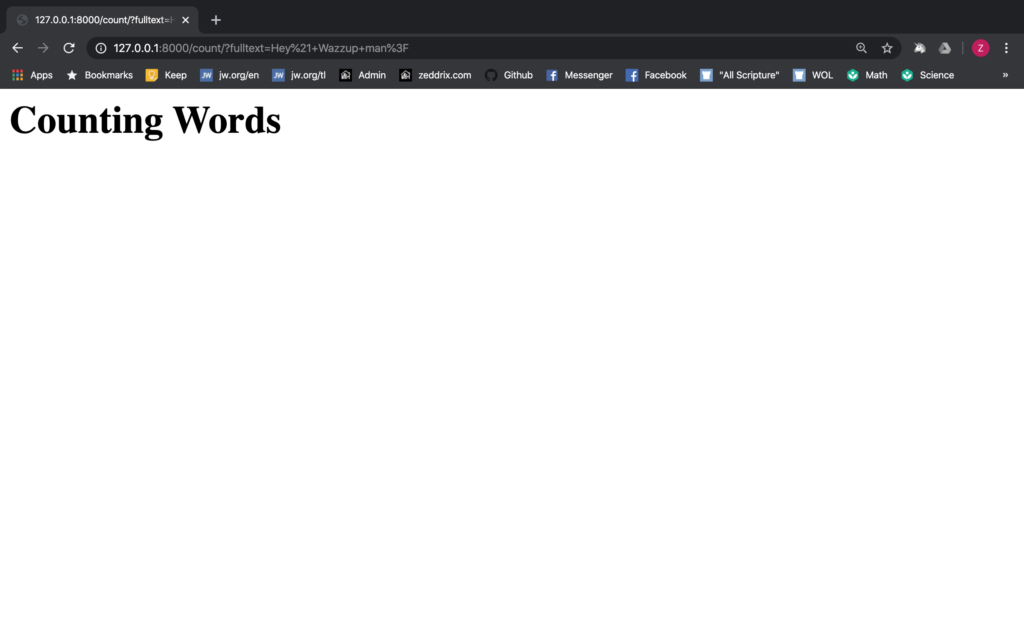This screenshot has width=1024, height=640.
Task: View site information icon in address bar
Action: pyautogui.click(x=101, y=48)
